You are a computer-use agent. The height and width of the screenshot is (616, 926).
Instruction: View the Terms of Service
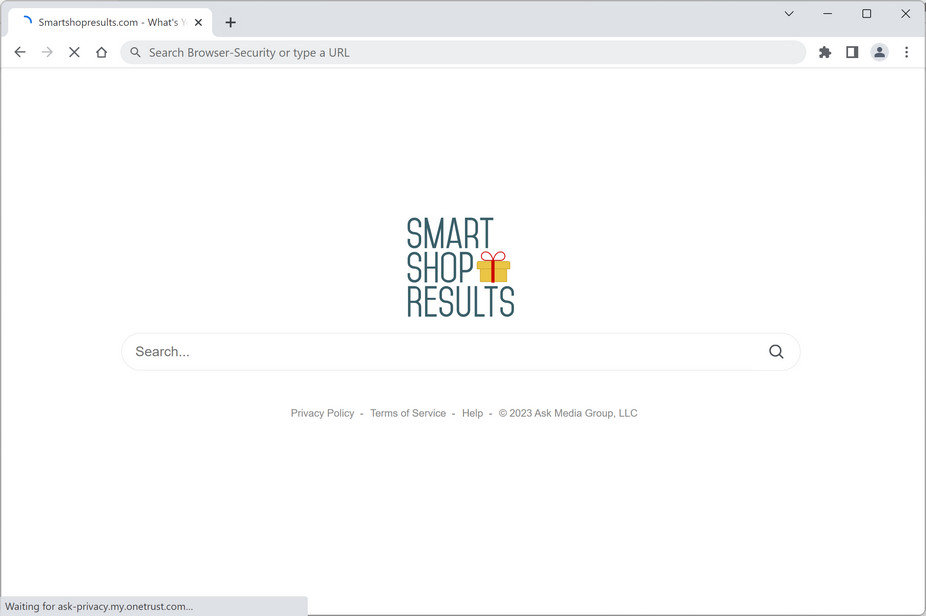coord(408,413)
